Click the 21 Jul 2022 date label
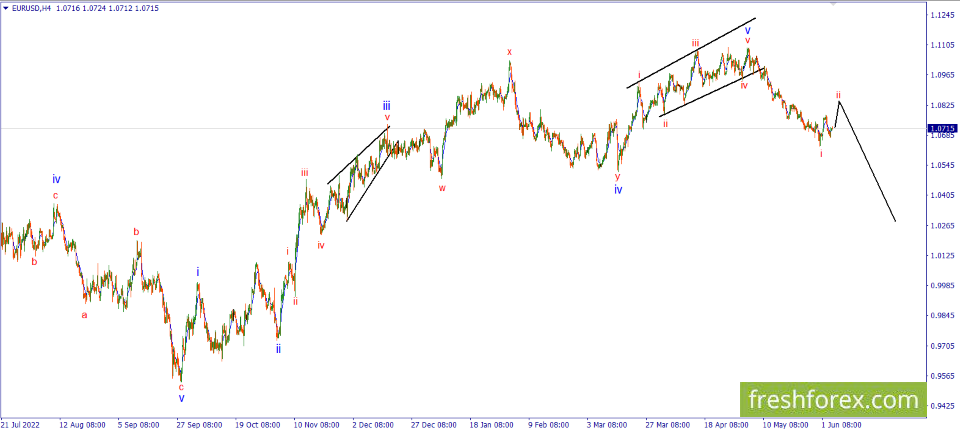This screenshot has width=960, height=430. click(x=18, y=424)
